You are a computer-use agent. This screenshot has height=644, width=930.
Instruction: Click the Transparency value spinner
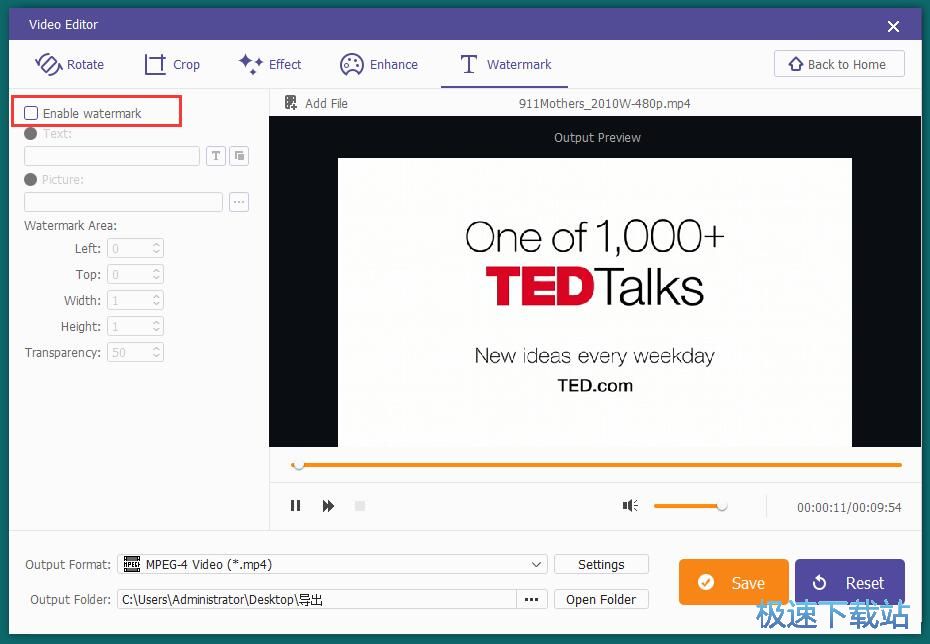pyautogui.click(x=135, y=353)
